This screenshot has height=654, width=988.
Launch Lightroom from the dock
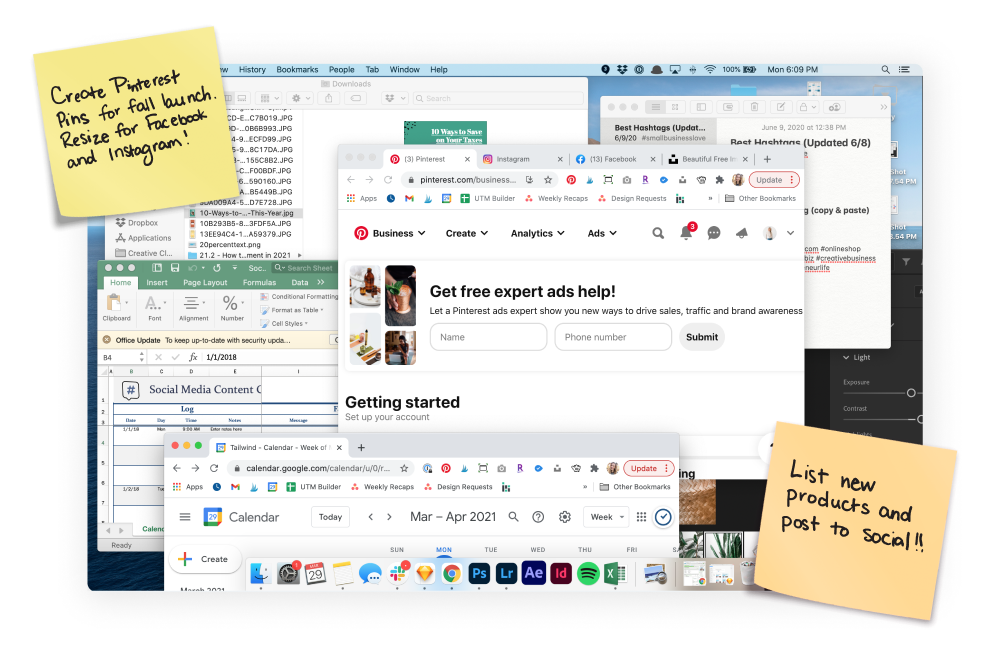click(507, 573)
